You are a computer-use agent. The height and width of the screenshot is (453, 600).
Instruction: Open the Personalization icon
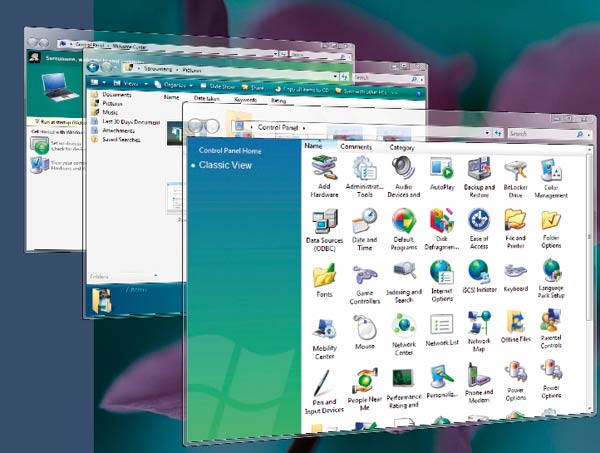pos(442,376)
